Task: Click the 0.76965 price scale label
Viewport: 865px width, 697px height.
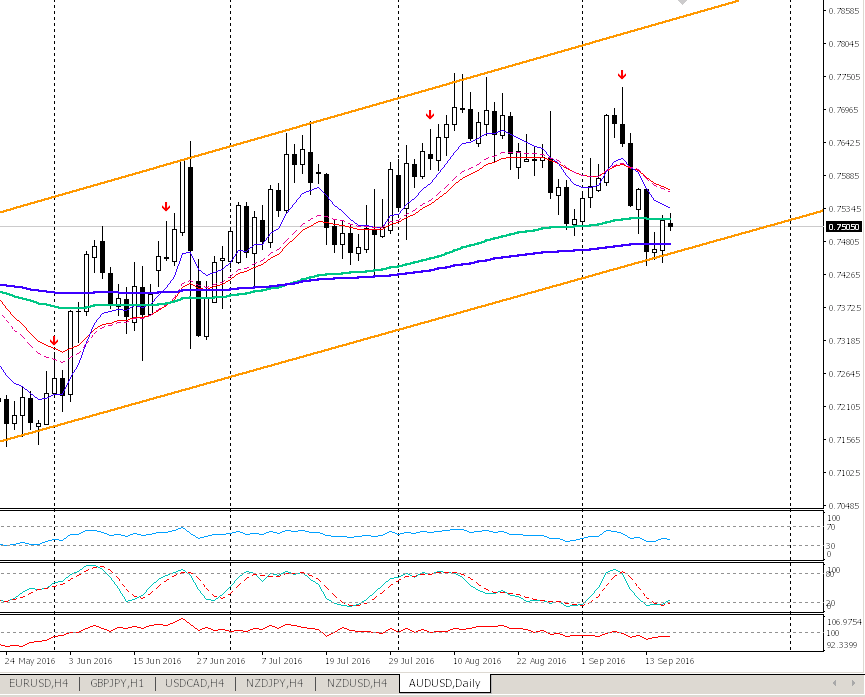Action: coord(844,110)
